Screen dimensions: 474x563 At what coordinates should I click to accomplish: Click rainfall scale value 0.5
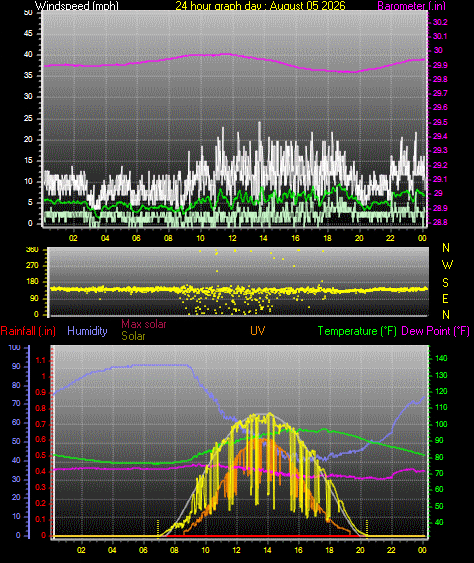(x=41, y=455)
